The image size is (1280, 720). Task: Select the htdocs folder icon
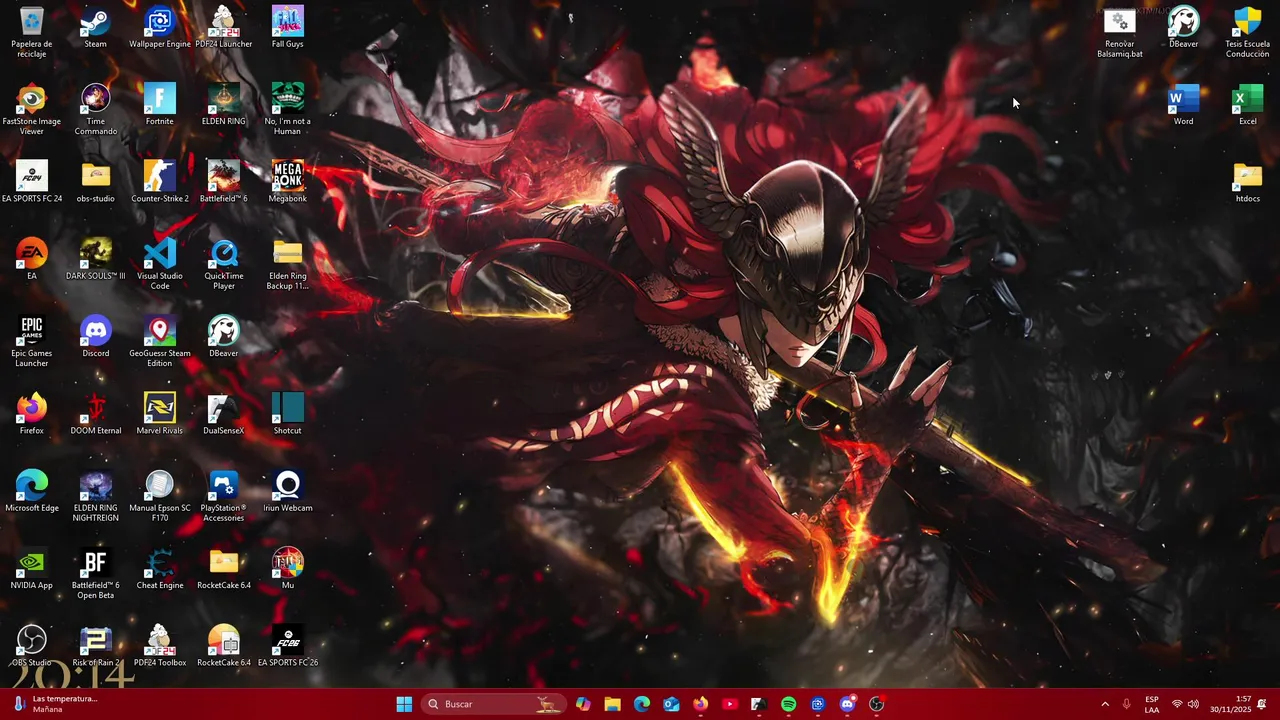(1247, 181)
